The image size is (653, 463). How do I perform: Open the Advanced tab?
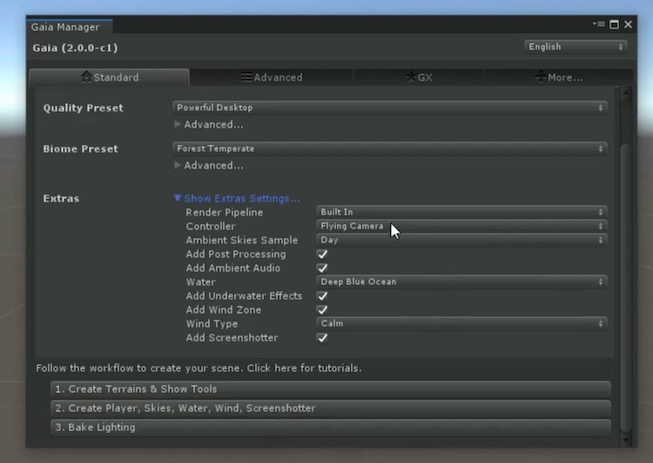pyautogui.click(x=272, y=77)
